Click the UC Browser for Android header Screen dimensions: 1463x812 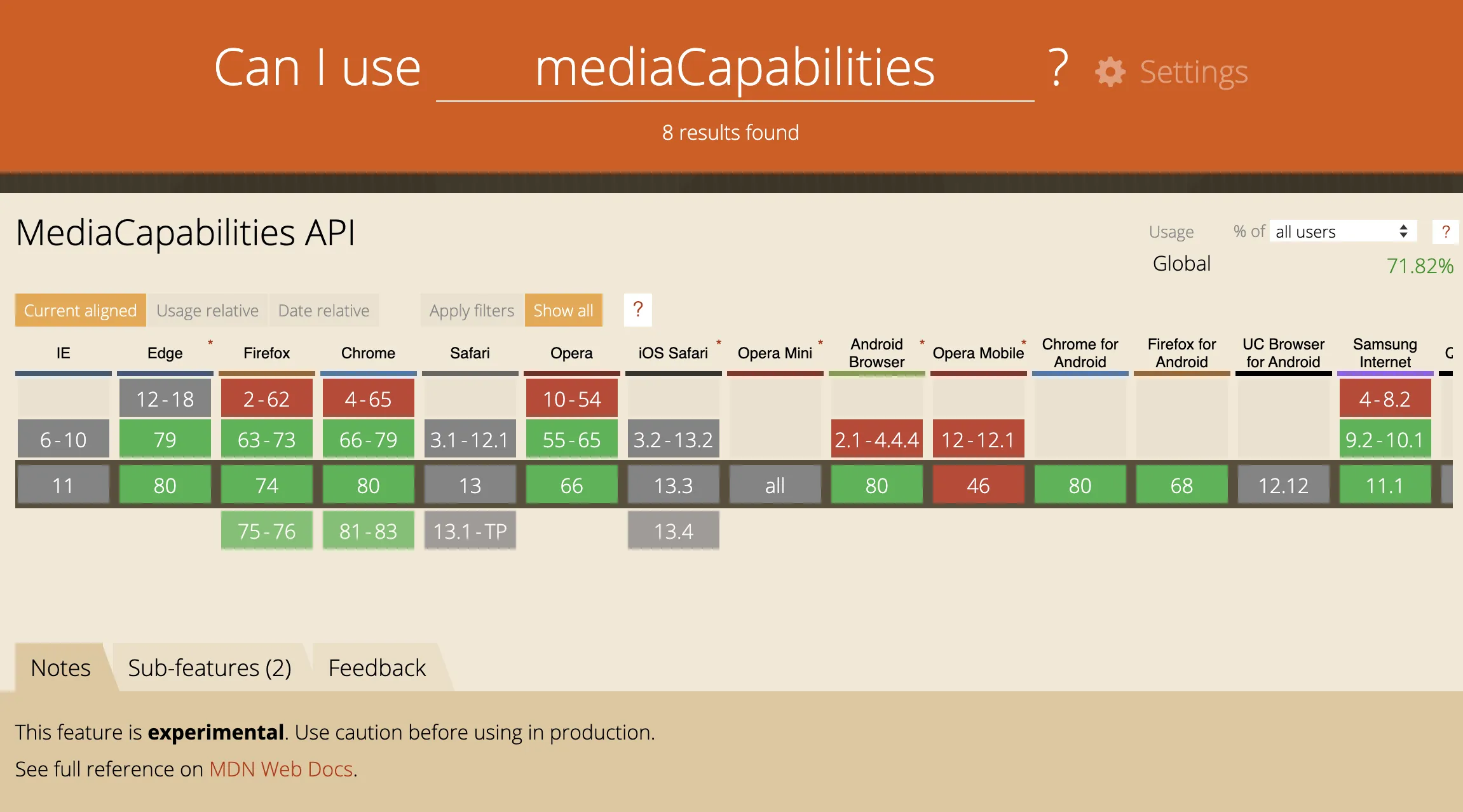coord(1284,353)
